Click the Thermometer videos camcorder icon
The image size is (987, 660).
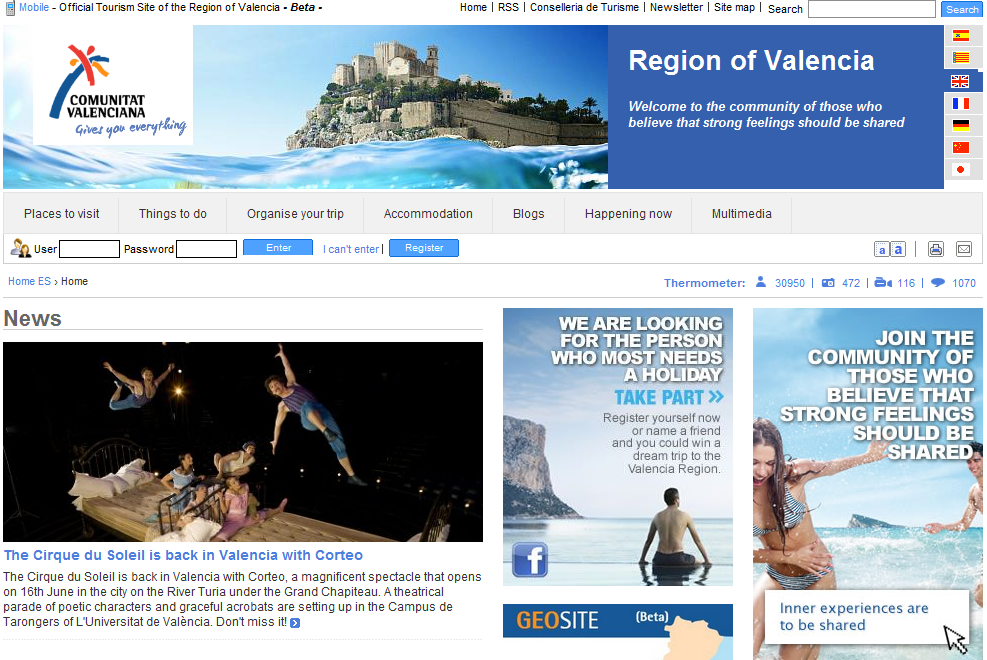tap(883, 283)
